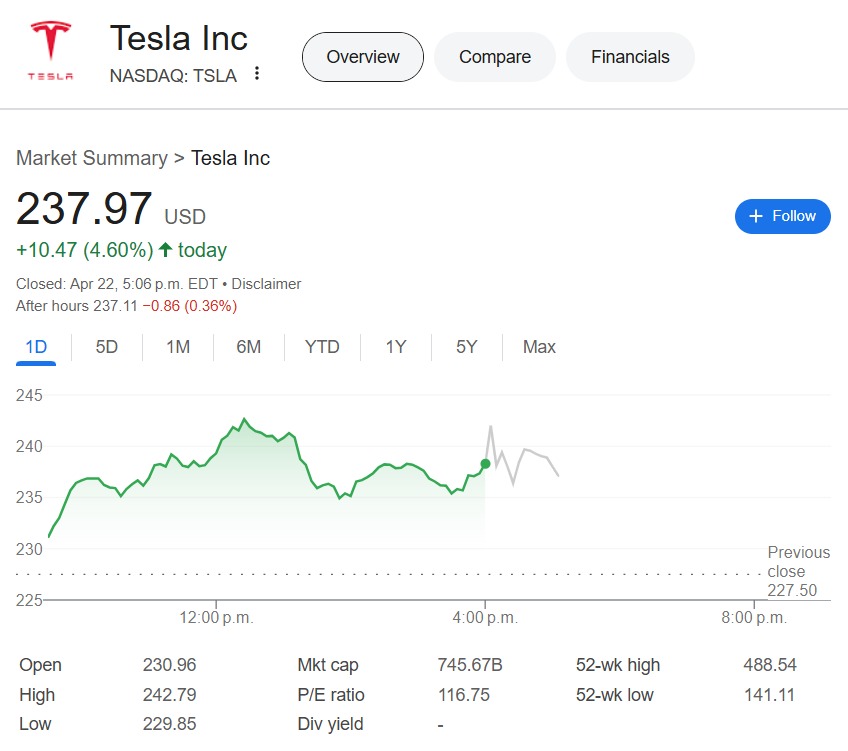Screen dimensions: 848x751
Task: Select the YTD chart range
Action: (x=322, y=347)
